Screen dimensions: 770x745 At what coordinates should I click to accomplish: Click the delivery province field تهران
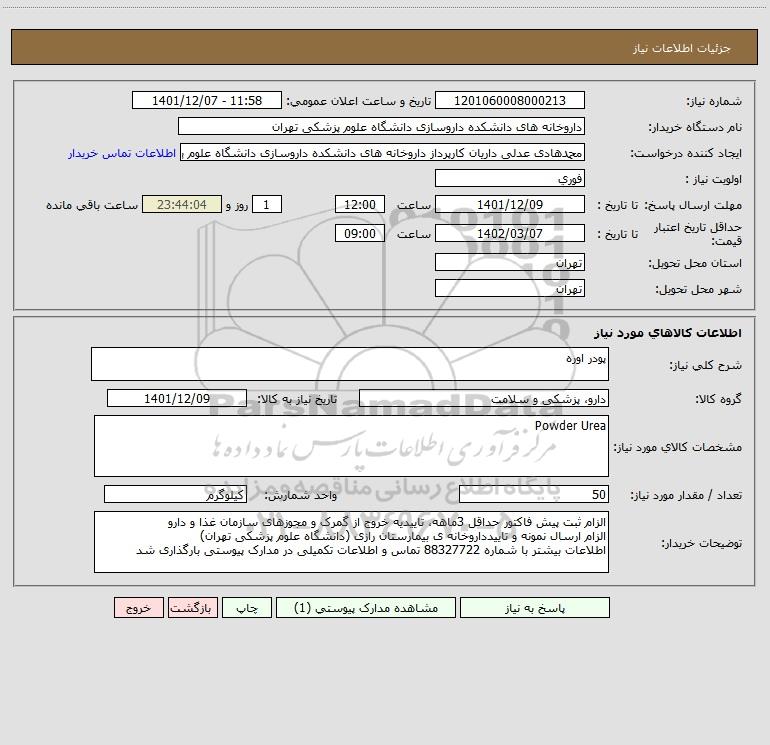(x=510, y=263)
